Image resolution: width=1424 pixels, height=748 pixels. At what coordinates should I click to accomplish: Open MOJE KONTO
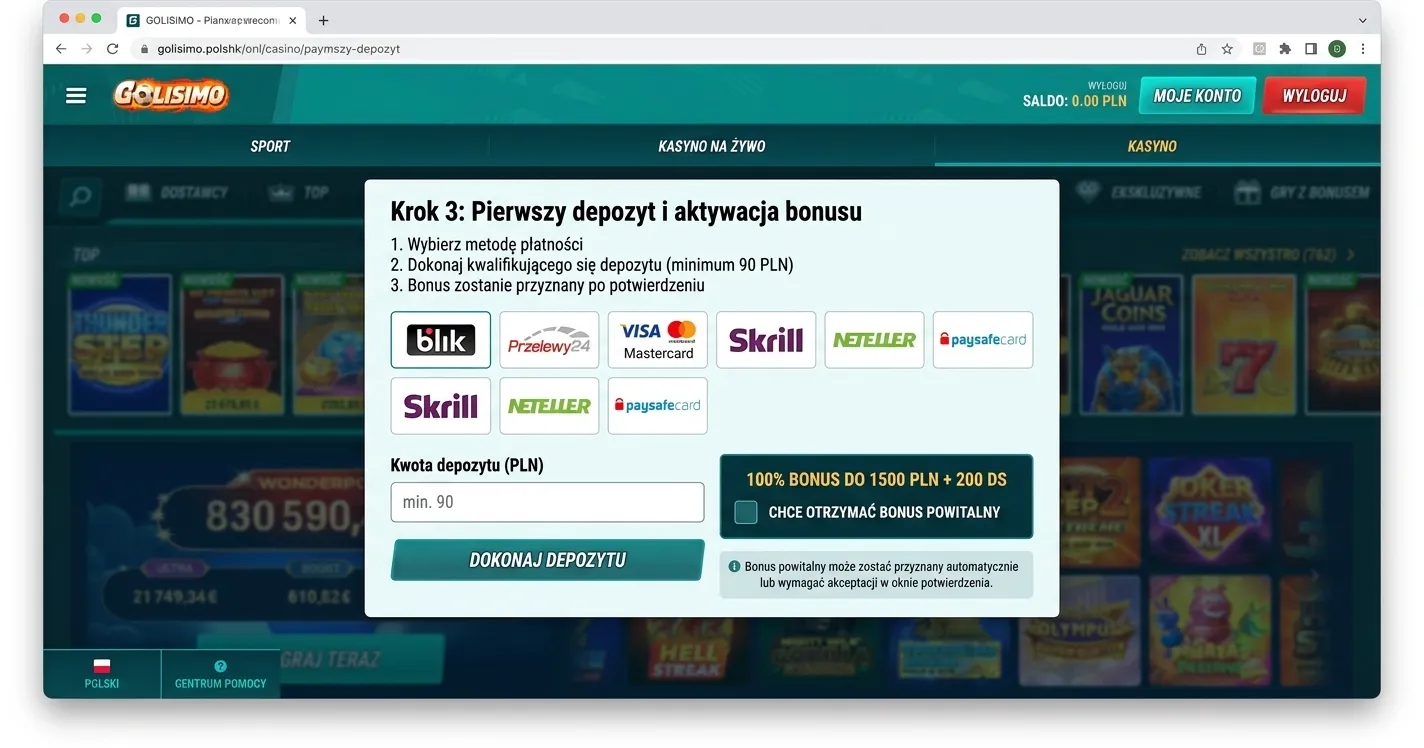[x=1197, y=96]
